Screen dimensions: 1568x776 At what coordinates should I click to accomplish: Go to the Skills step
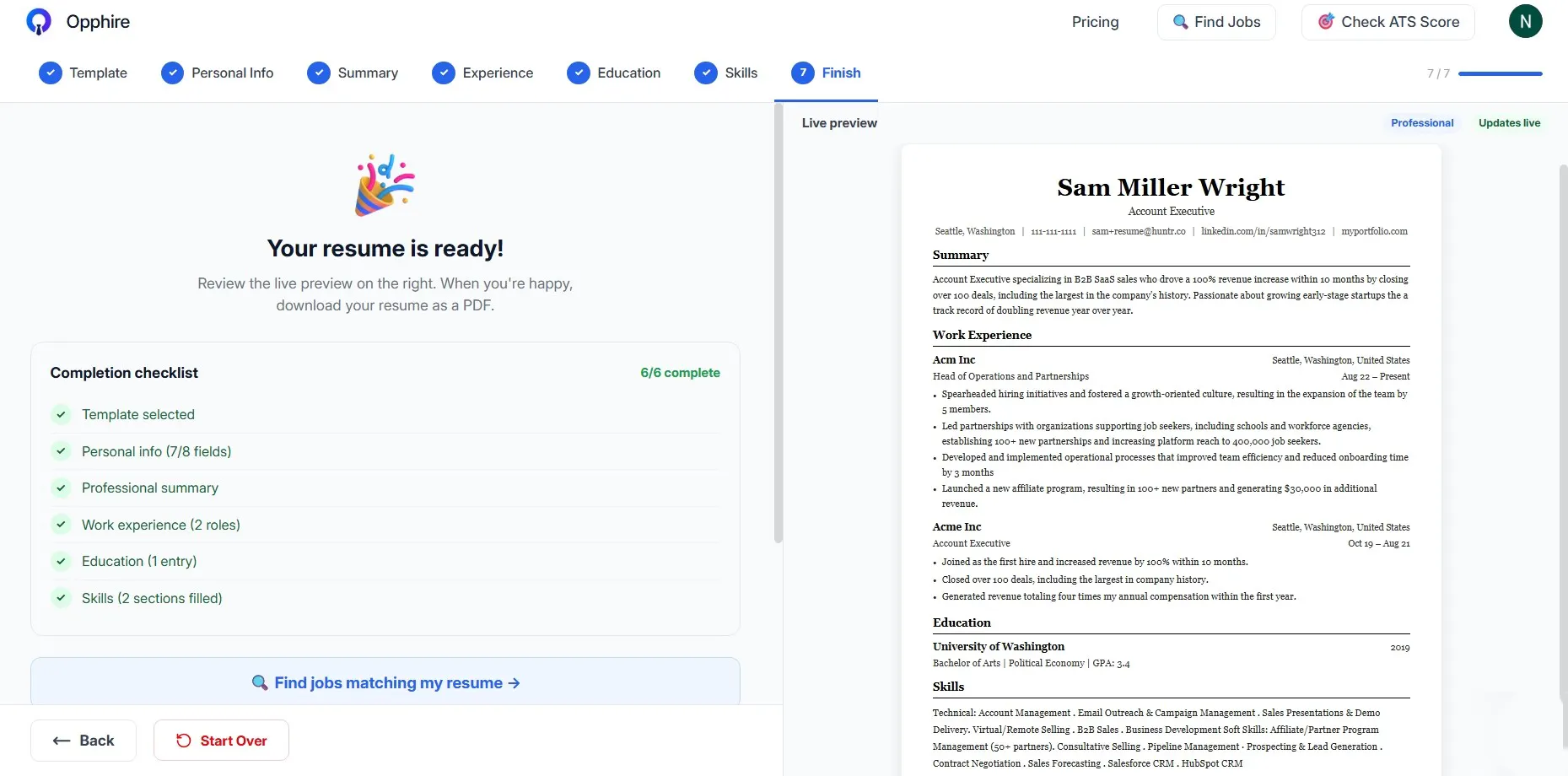tap(726, 73)
